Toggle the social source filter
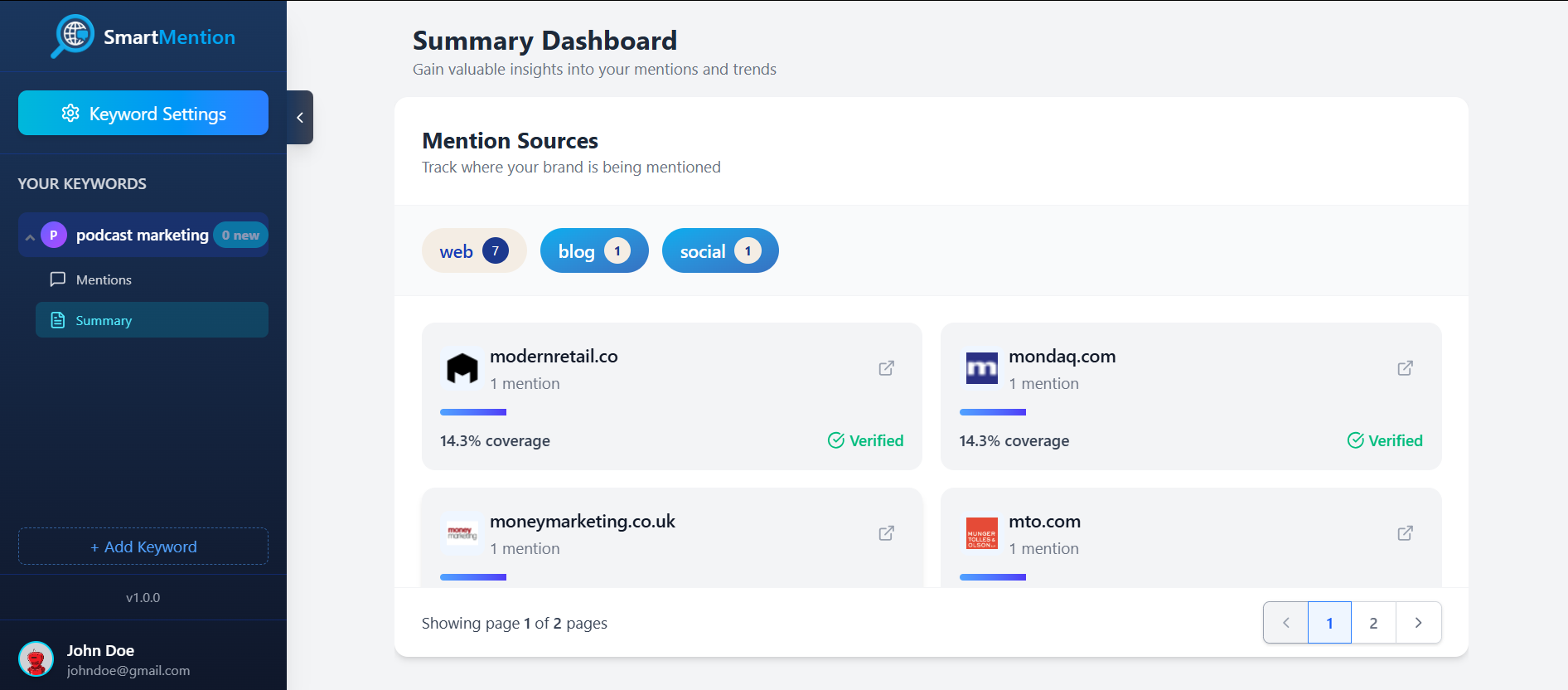Screen dimensions: 1568x690 click(x=719, y=251)
